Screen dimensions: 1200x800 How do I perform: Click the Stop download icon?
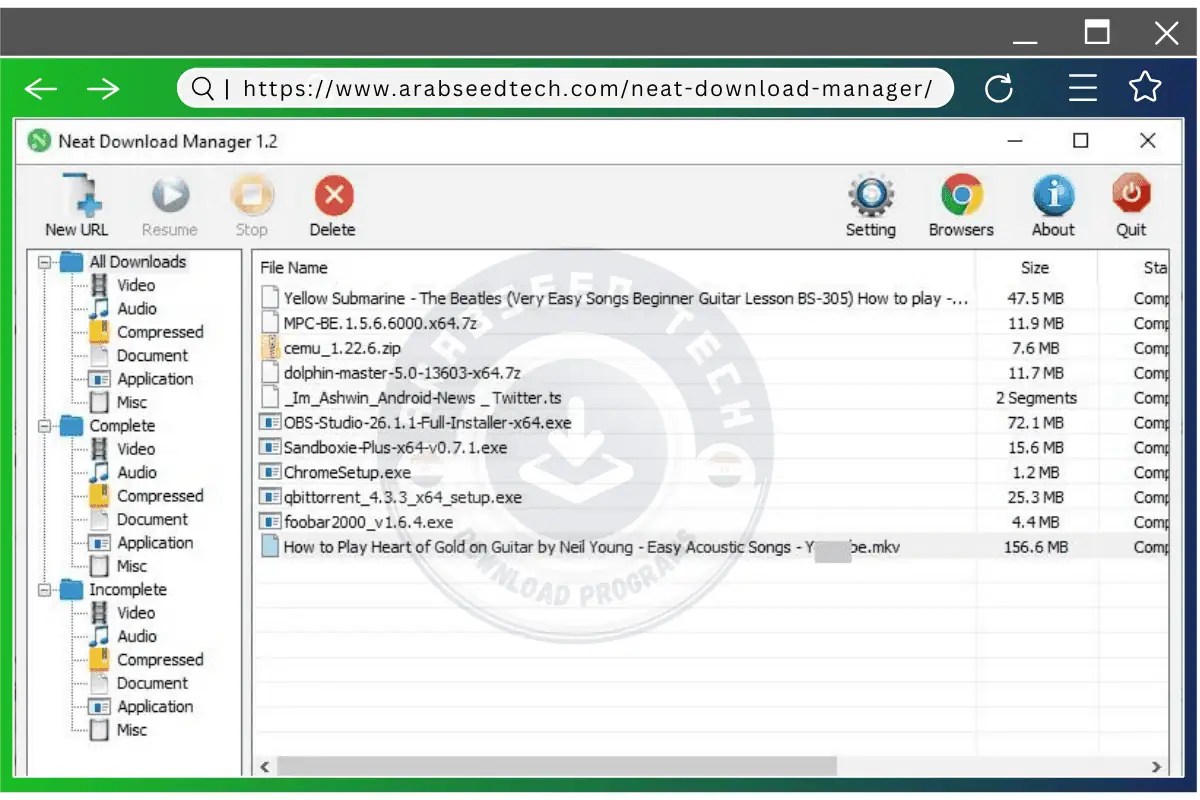251,197
